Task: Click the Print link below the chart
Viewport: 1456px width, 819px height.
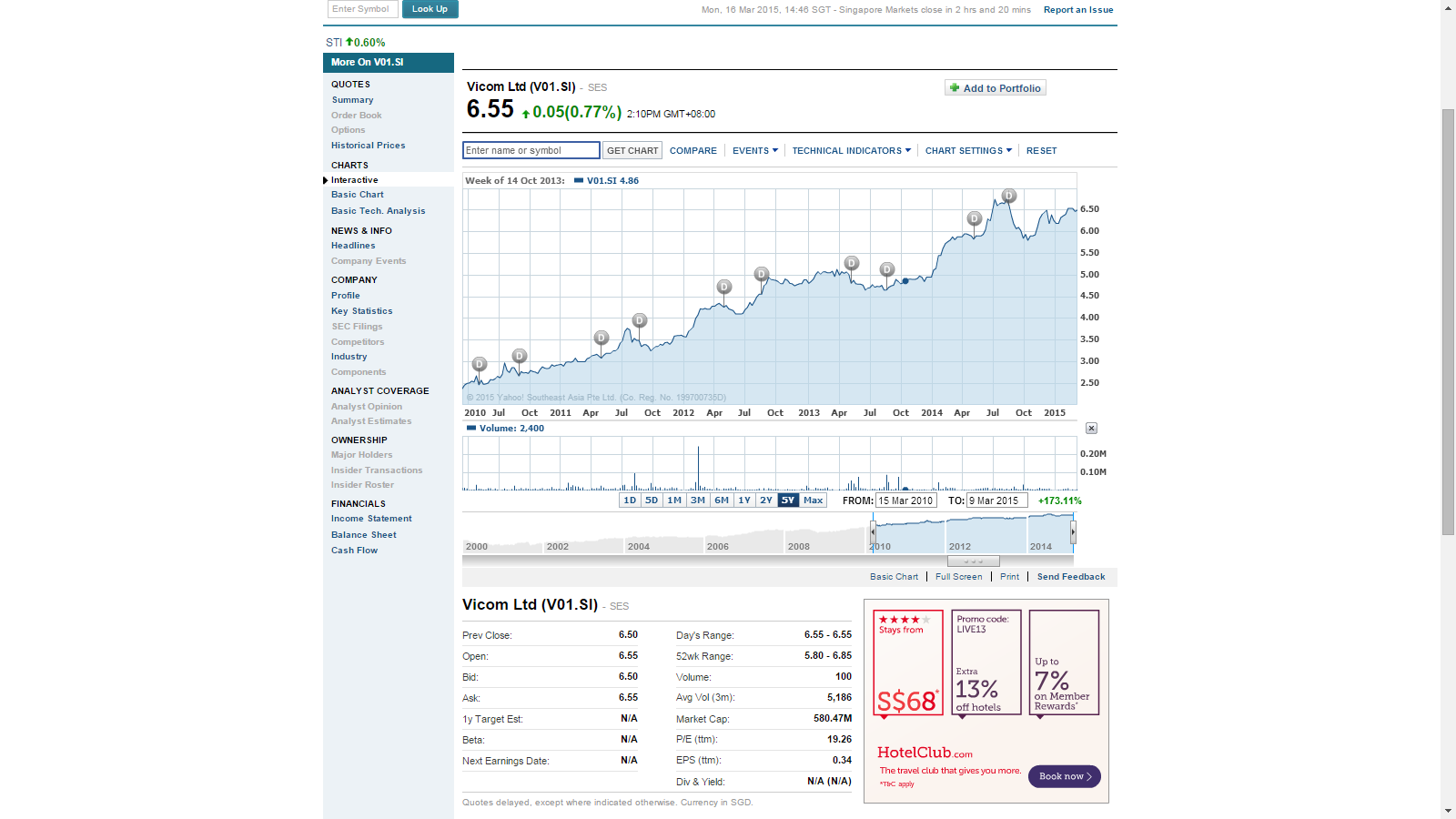Action: pyautogui.click(x=1010, y=577)
